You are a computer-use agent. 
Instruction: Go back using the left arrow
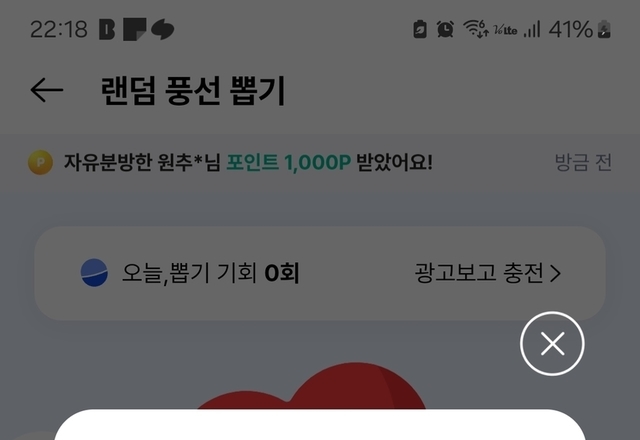[47, 90]
